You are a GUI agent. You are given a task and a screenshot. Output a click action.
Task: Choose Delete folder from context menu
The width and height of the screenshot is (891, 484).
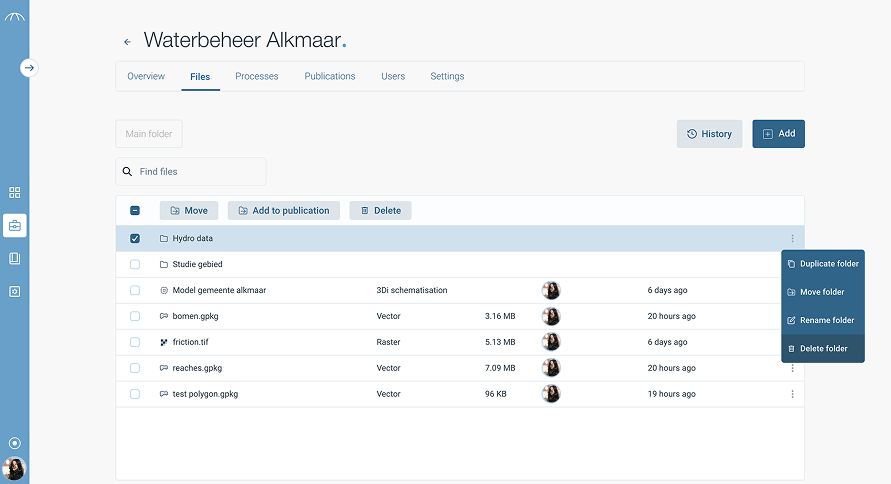(822, 349)
